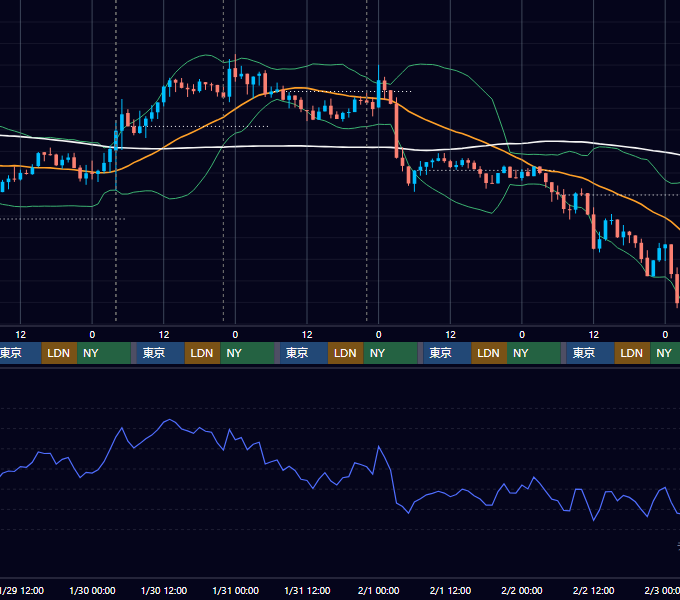680x600 pixels.
Task: Click the 2/2 12:00 date label
Action: [x=593, y=590]
